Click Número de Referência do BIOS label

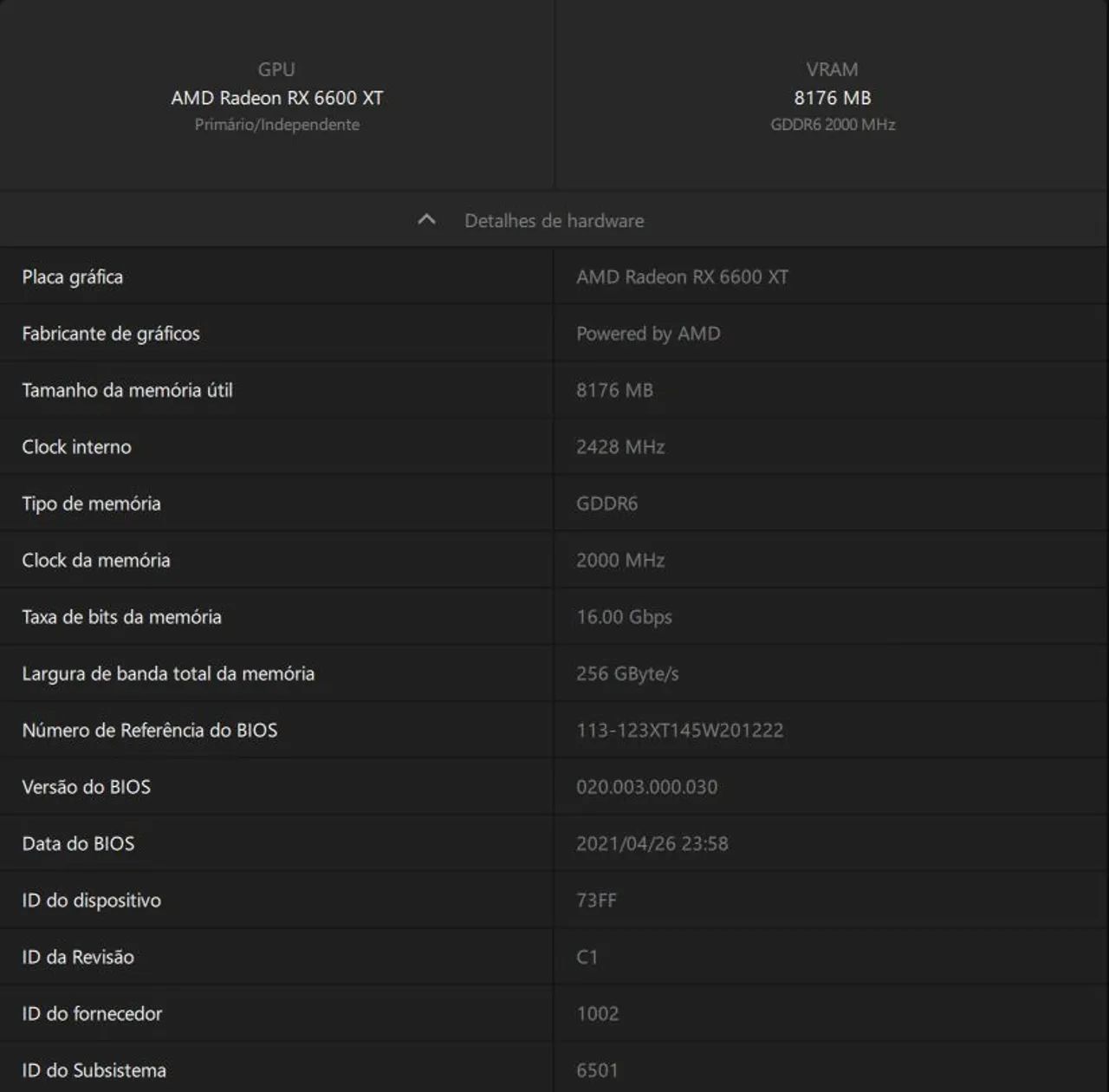click(150, 731)
